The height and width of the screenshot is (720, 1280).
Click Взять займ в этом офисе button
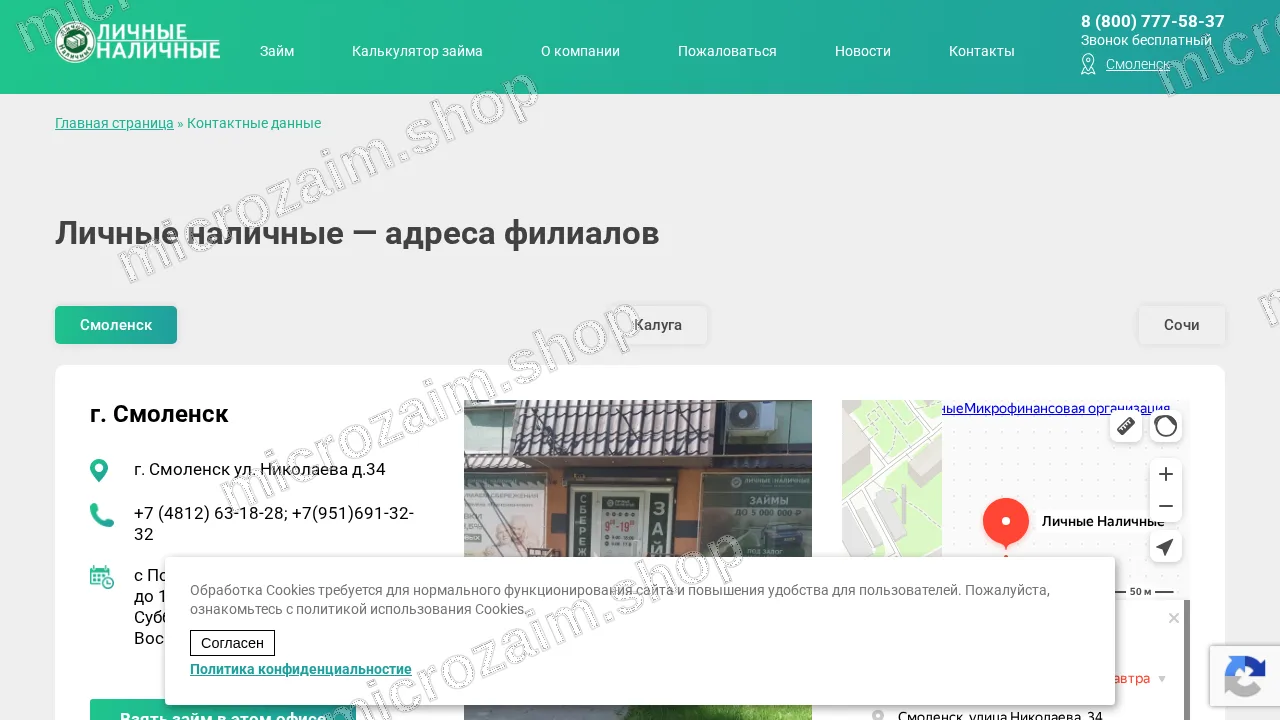(x=223, y=710)
